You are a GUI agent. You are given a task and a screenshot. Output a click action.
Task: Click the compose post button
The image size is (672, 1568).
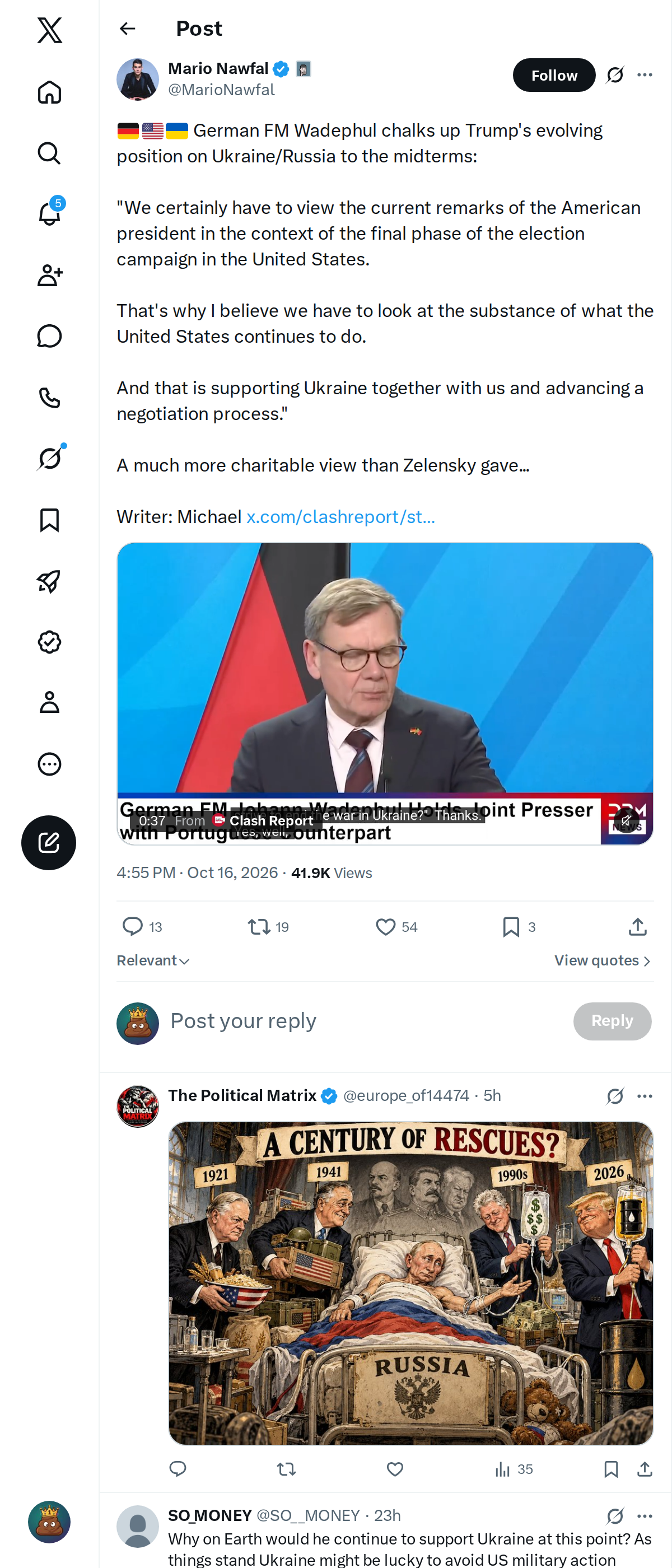pos(49,842)
